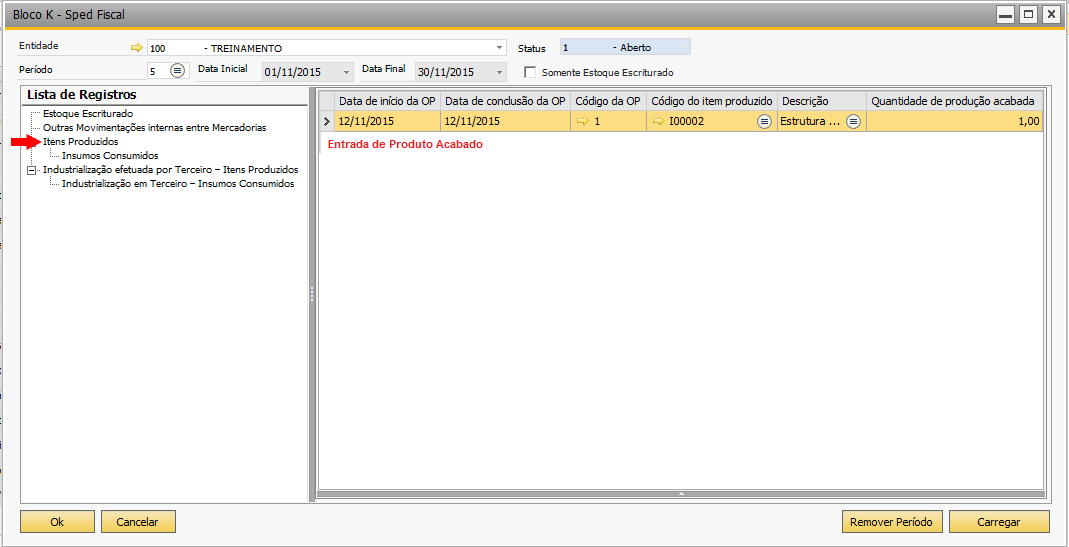The image size is (1069, 547).
Task: Open the Descrição cell chooser icon
Action: (853, 121)
